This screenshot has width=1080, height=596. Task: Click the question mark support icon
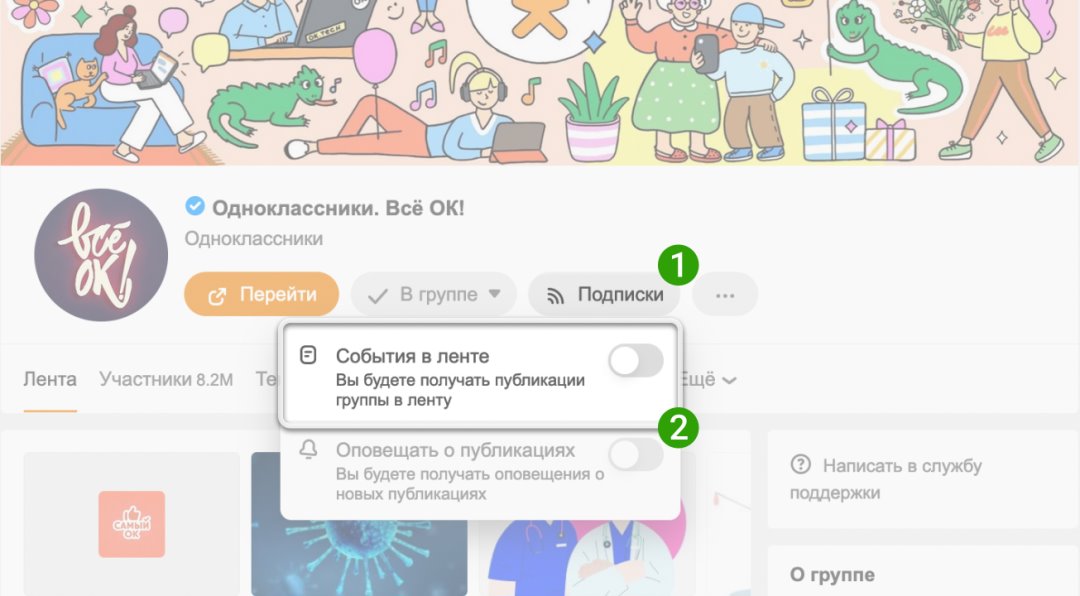tap(800, 465)
